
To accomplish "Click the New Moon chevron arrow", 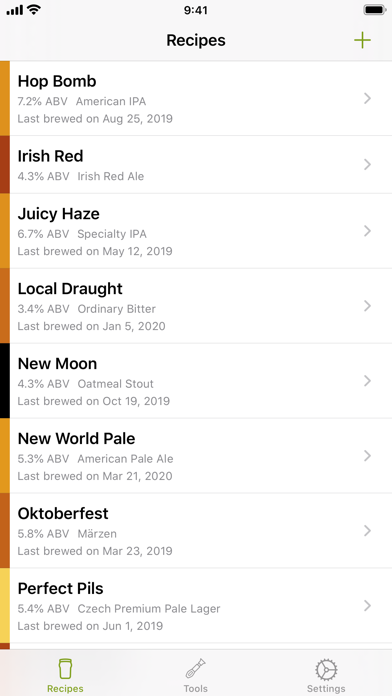I will coord(367,380).
